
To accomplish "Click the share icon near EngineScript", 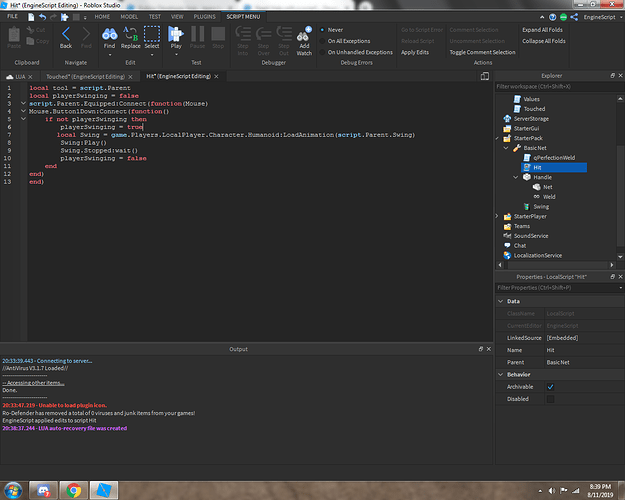I will [x=574, y=17].
